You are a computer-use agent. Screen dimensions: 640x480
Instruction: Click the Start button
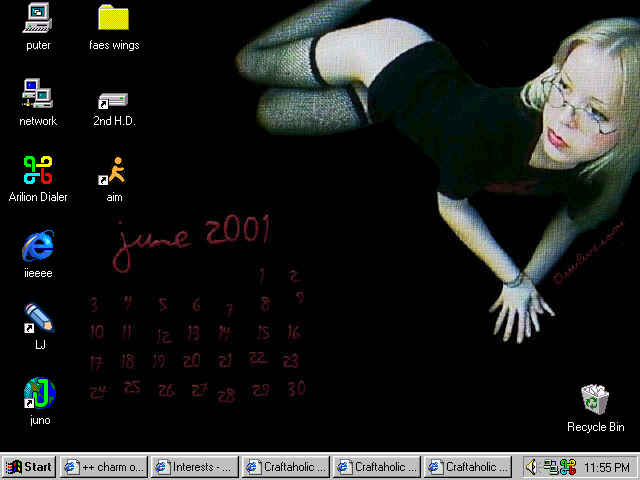tap(29, 466)
